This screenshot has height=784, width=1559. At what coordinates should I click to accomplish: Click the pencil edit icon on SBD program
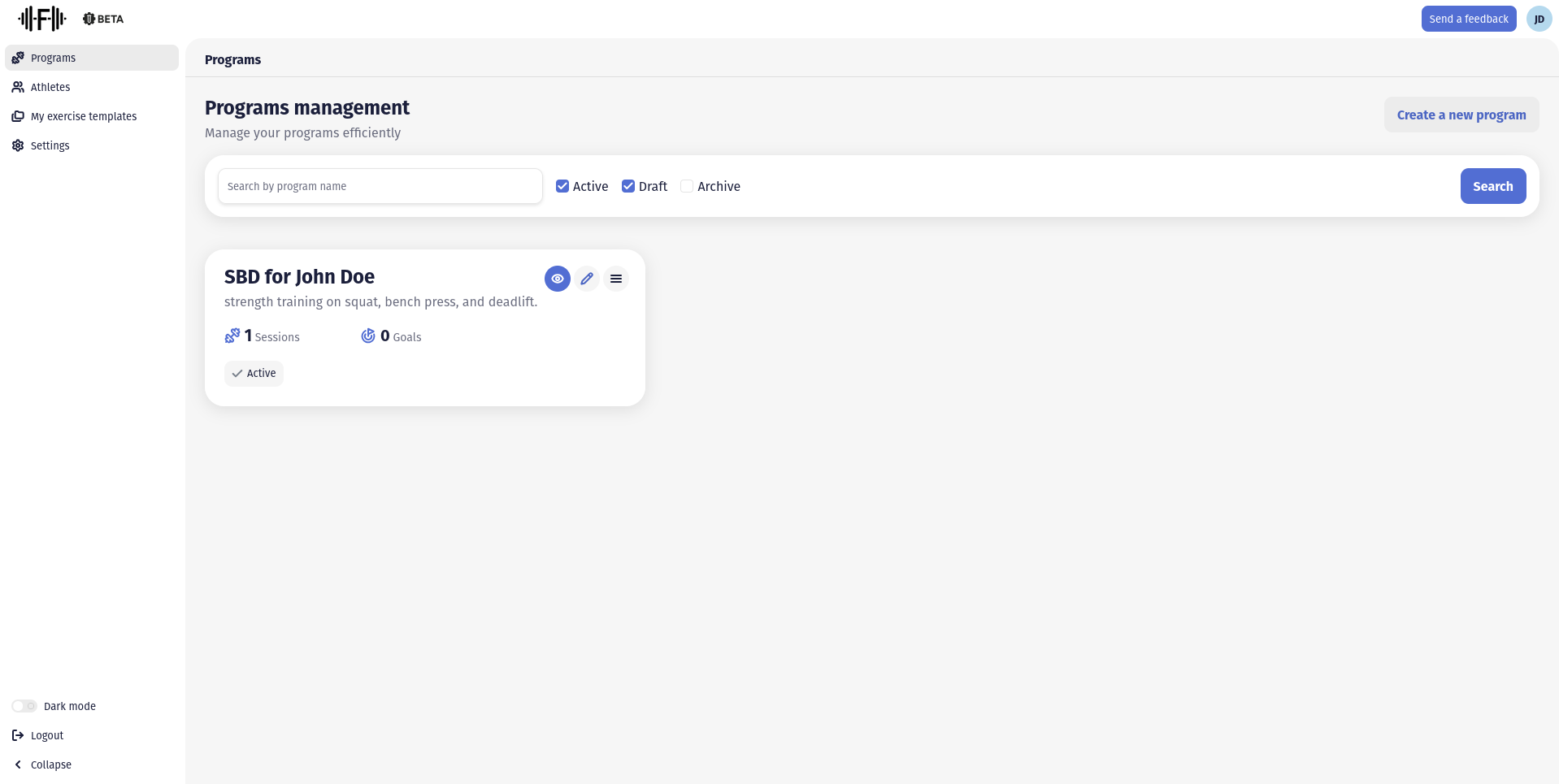coord(587,279)
